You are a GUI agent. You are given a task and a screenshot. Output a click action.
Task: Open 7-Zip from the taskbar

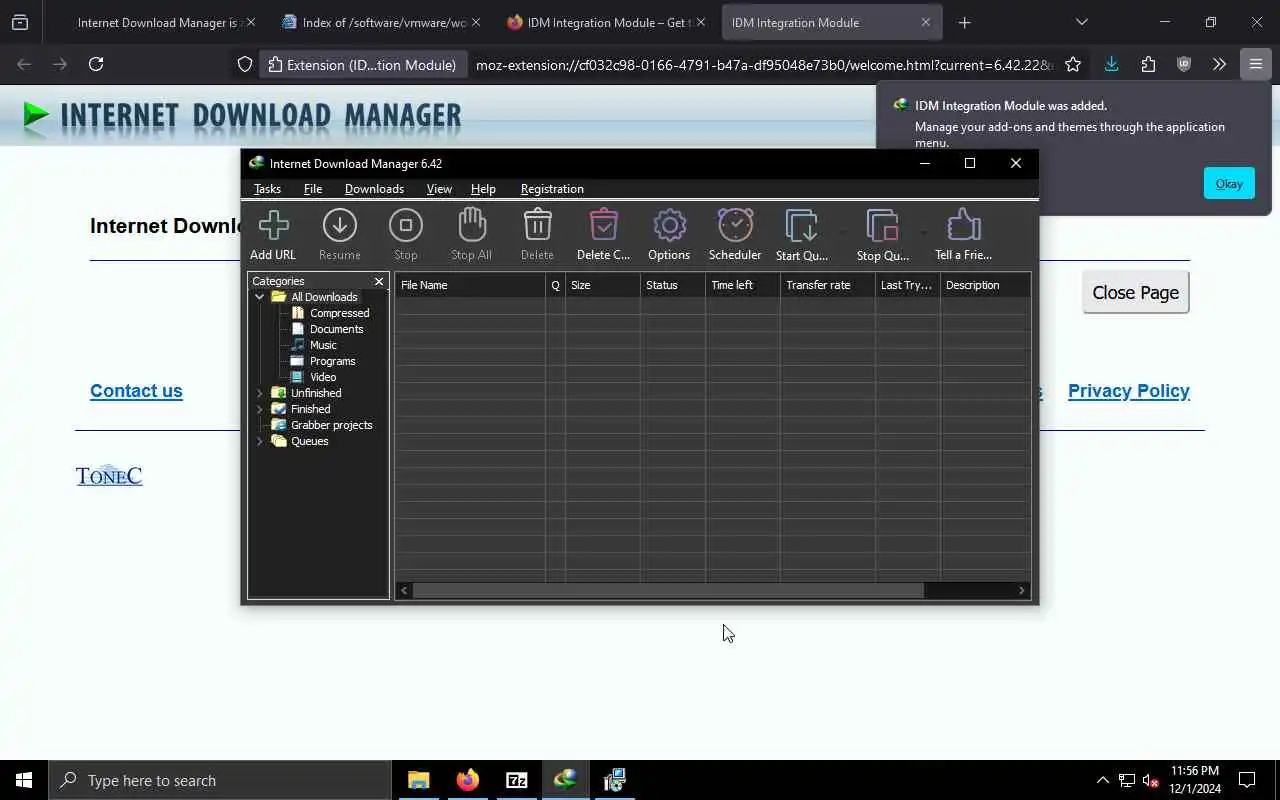(x=516, y=780)
